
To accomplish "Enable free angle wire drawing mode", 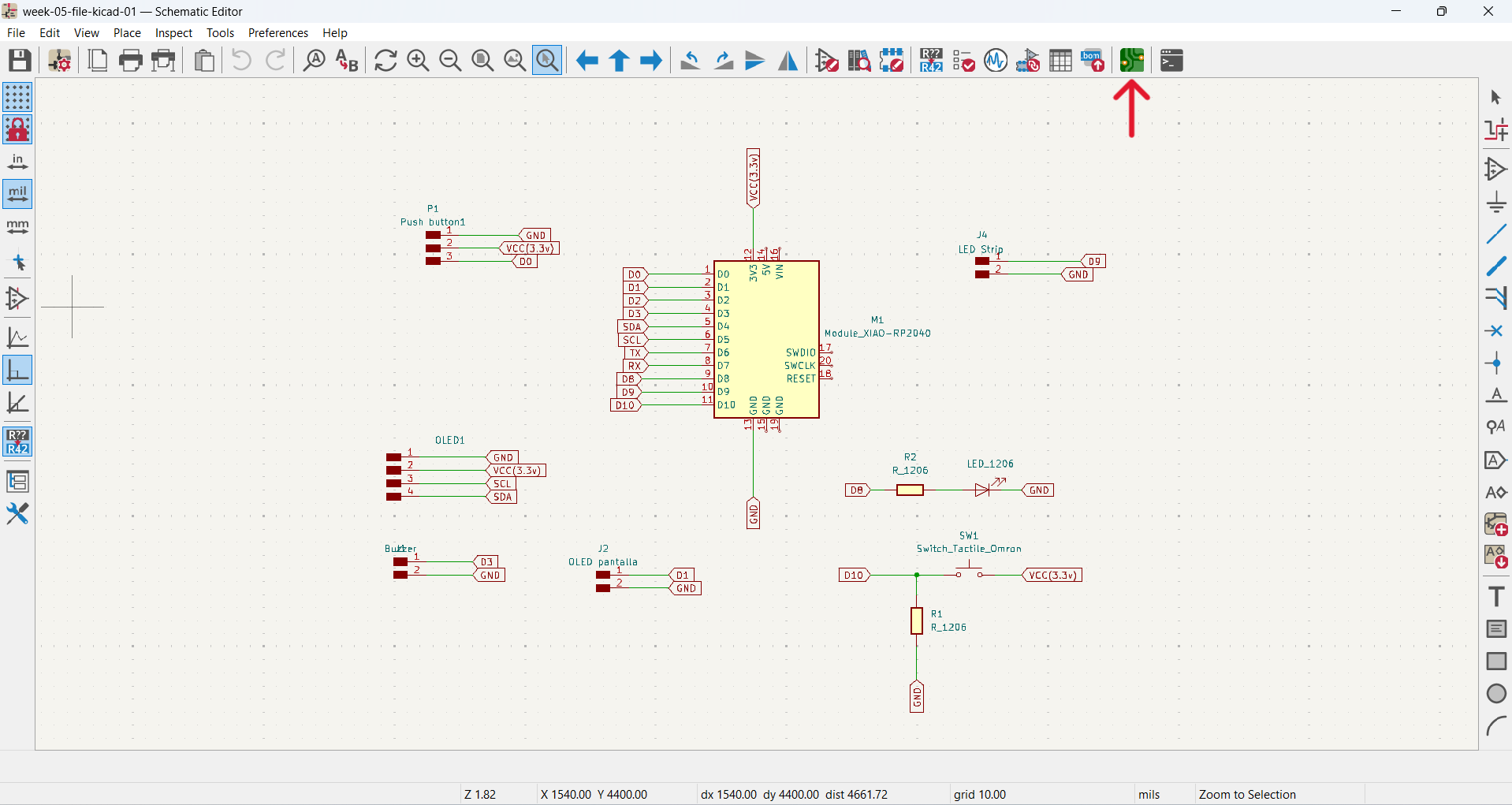I will tap(17, 337).
